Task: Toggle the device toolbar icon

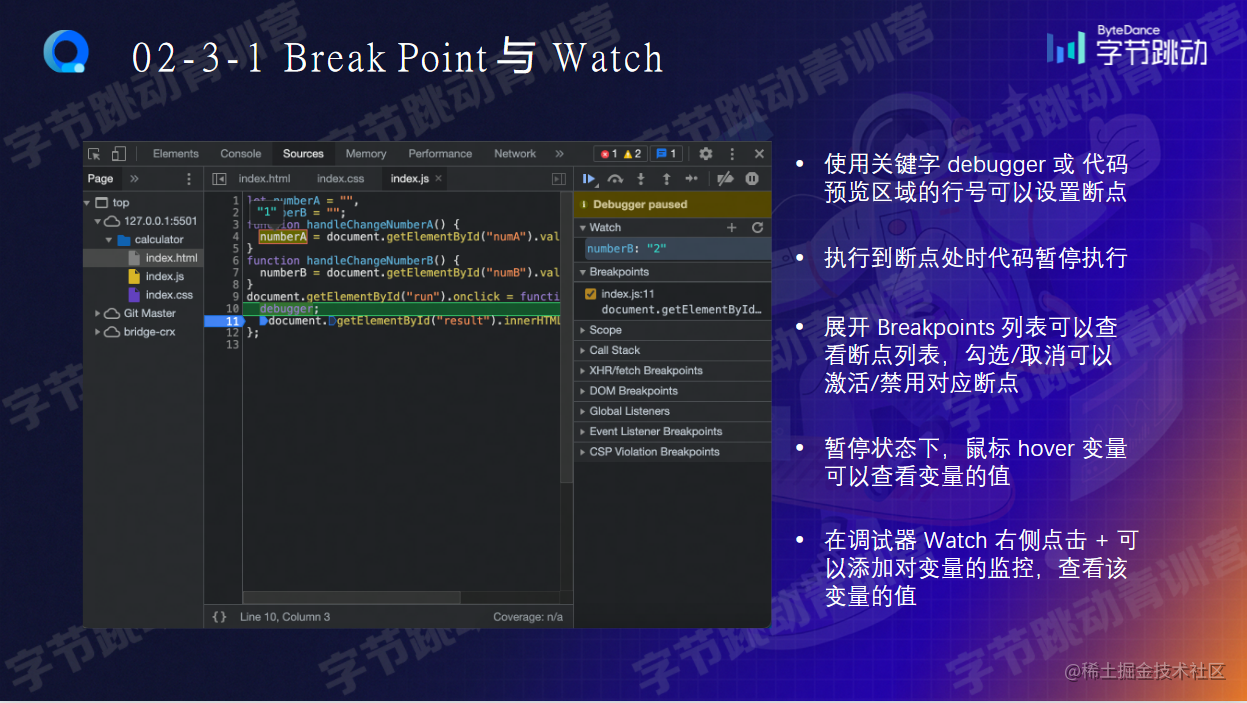Action: tap(118, 154)
